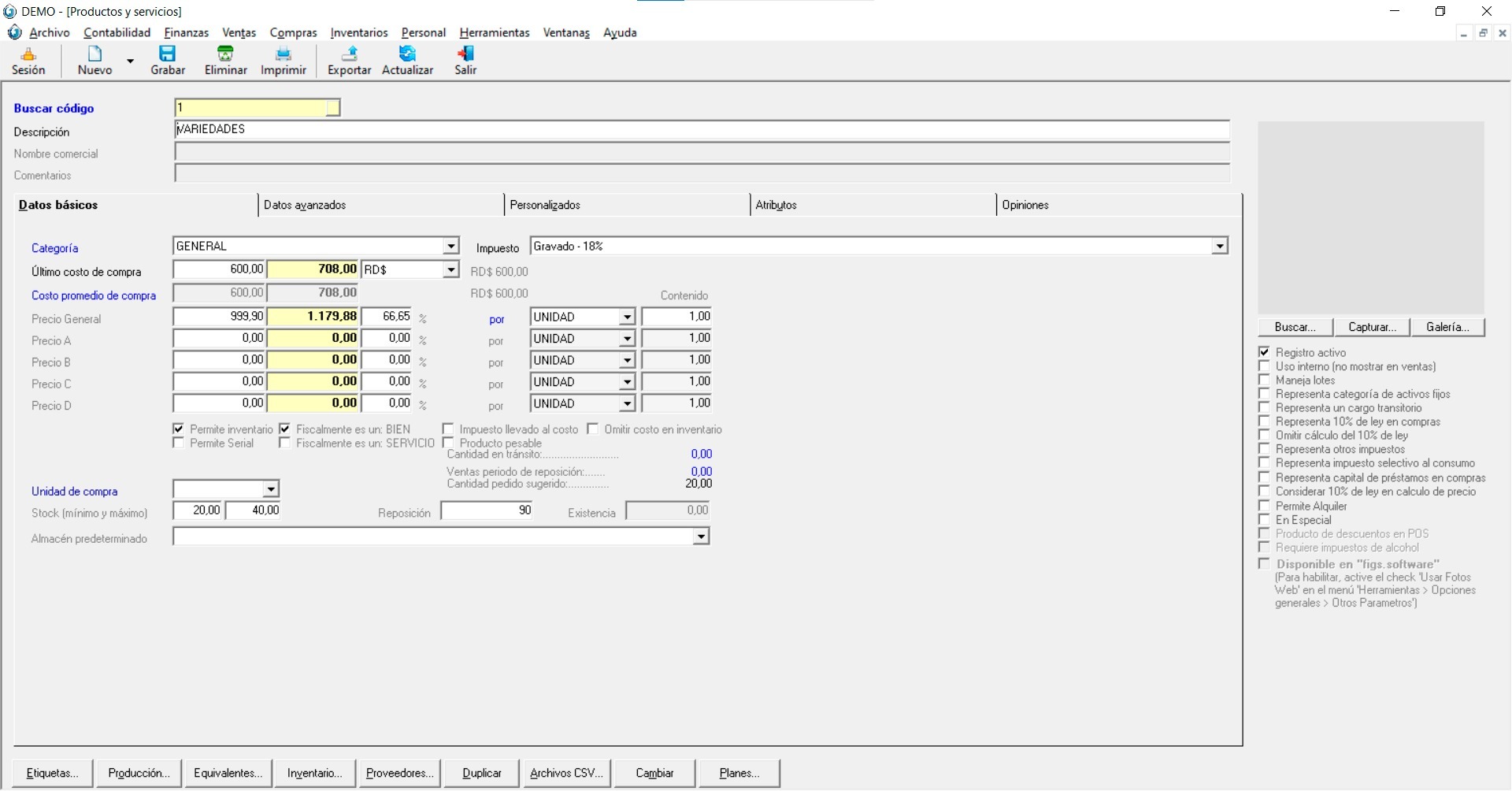This screenshot has width=1512, height=791.
Task: Open the Categoría dropdown
Action: tap(450, 247)
